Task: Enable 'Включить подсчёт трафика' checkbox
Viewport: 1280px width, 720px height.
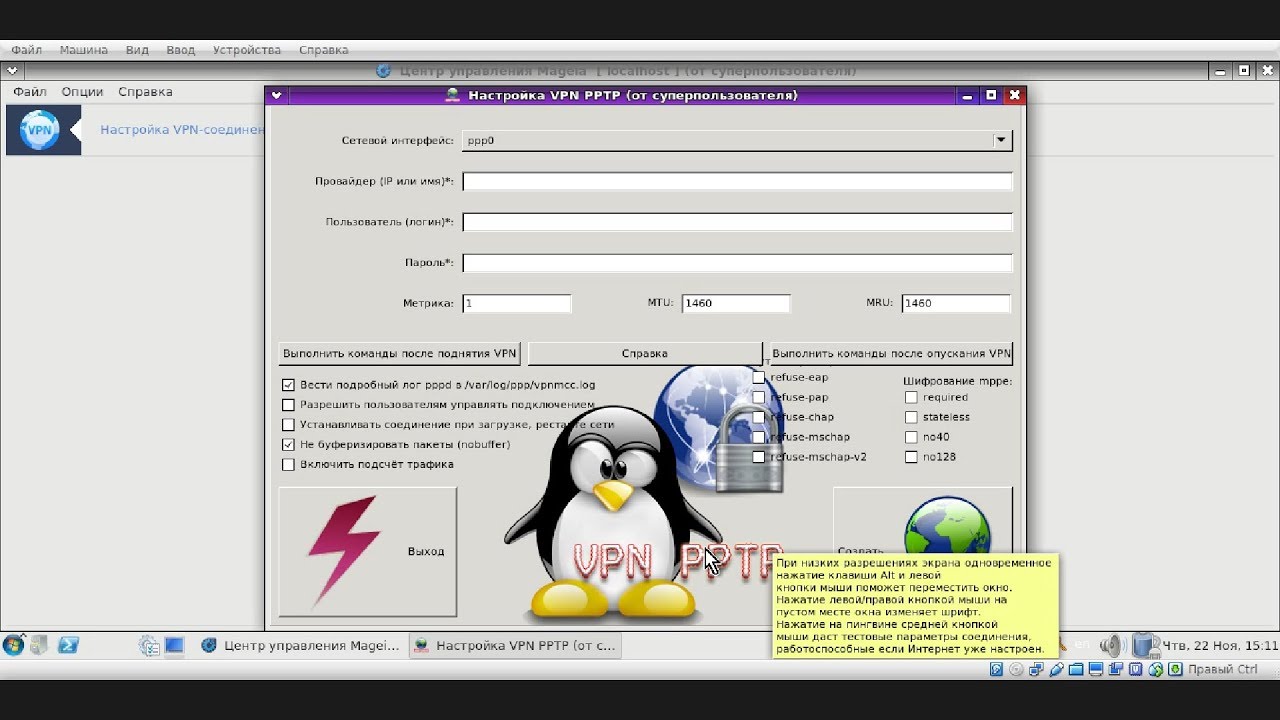Action: [x=289, y=465]
